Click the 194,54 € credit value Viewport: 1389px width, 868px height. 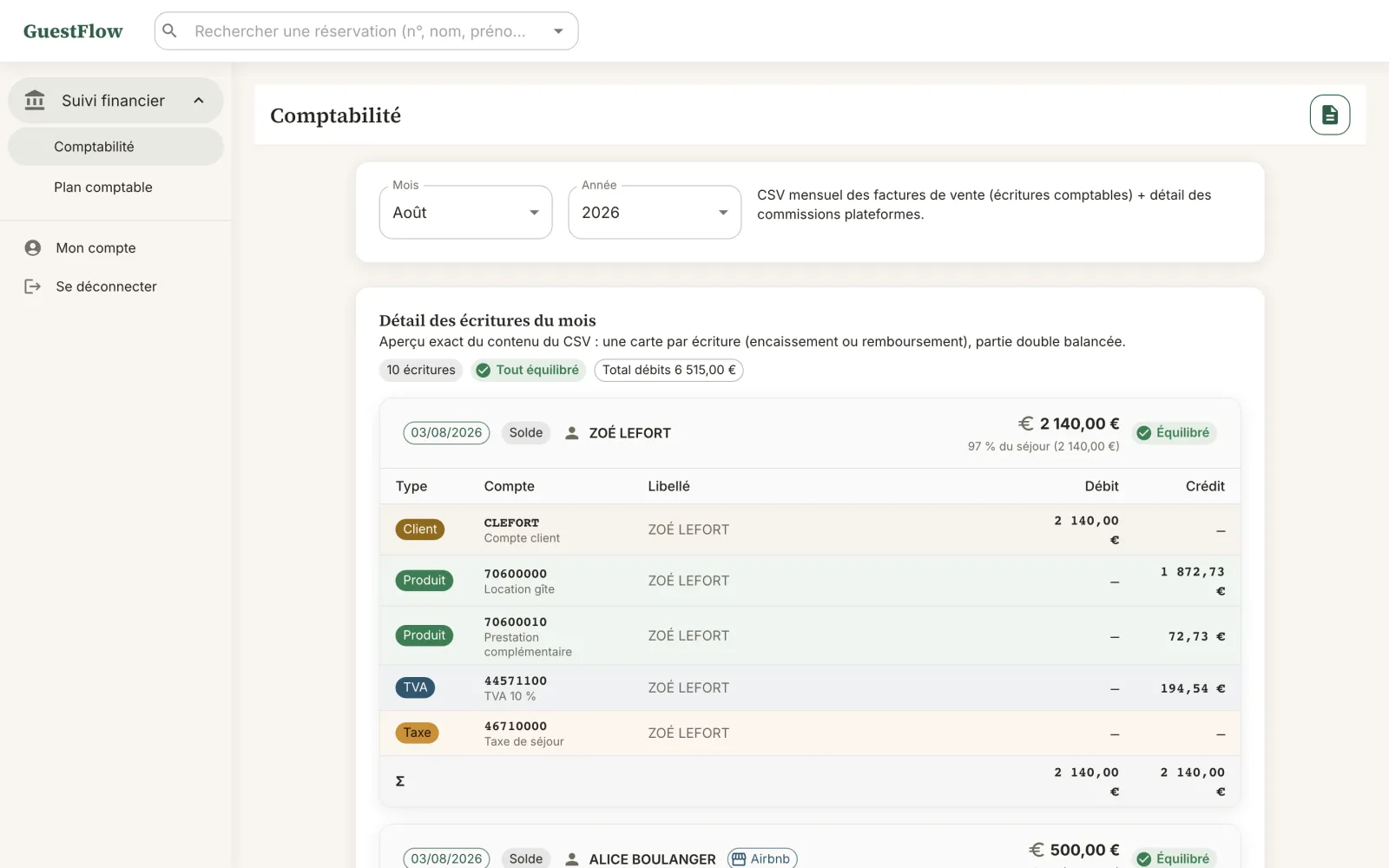[x=1193, y=688]
